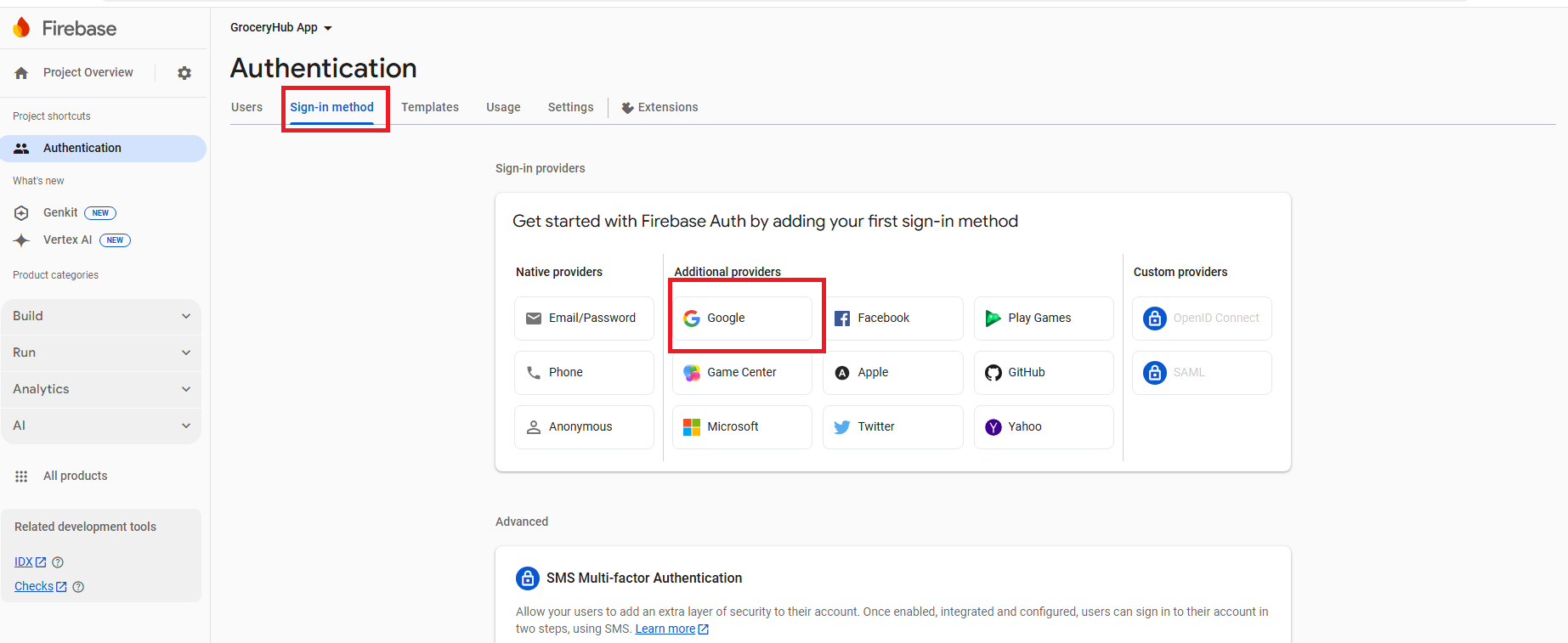Open project settings gear icon

coord(184,73)
